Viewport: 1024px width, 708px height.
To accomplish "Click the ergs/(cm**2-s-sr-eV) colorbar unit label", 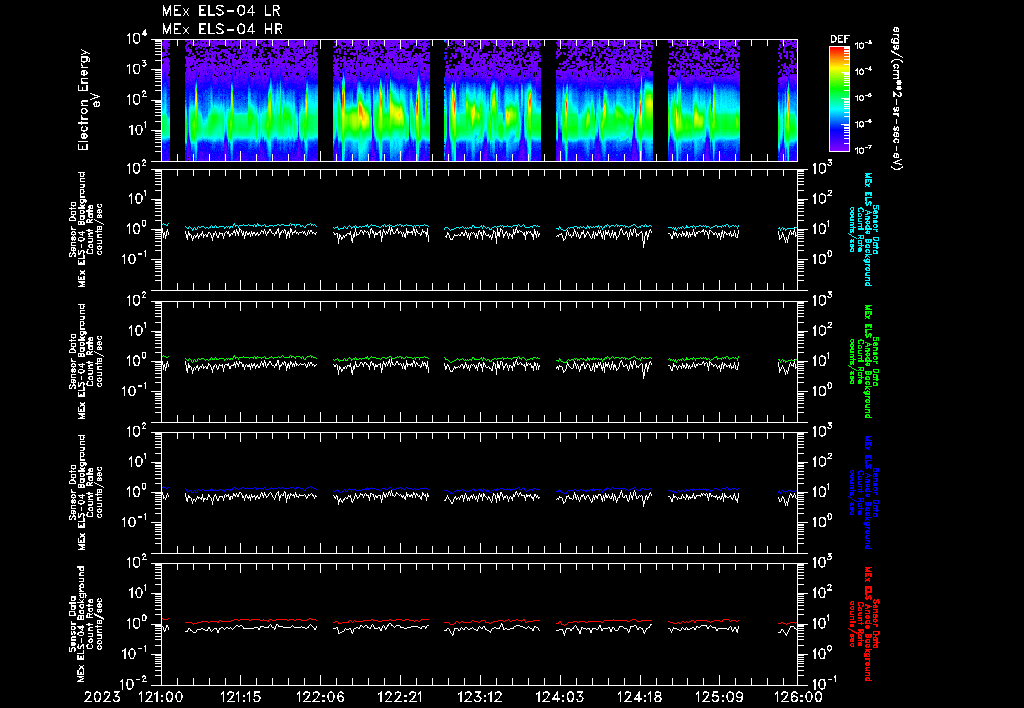I will pos(897,100).
